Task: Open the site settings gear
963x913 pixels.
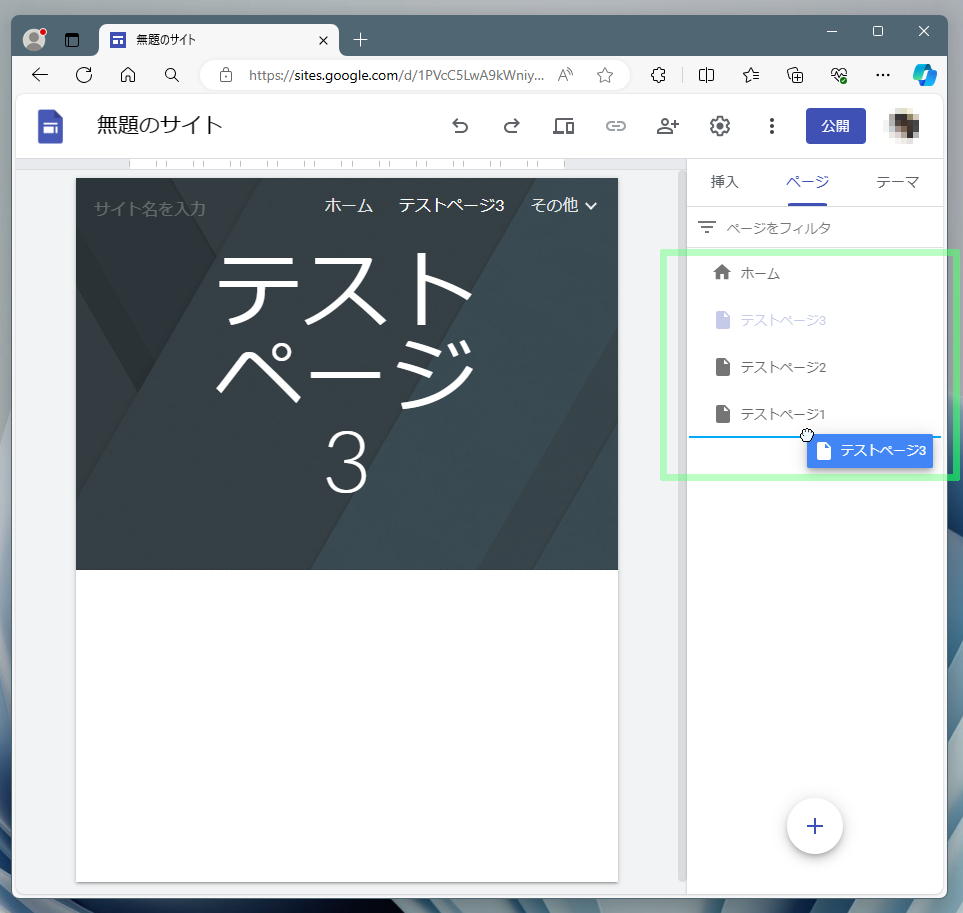Action: point(720,126)
